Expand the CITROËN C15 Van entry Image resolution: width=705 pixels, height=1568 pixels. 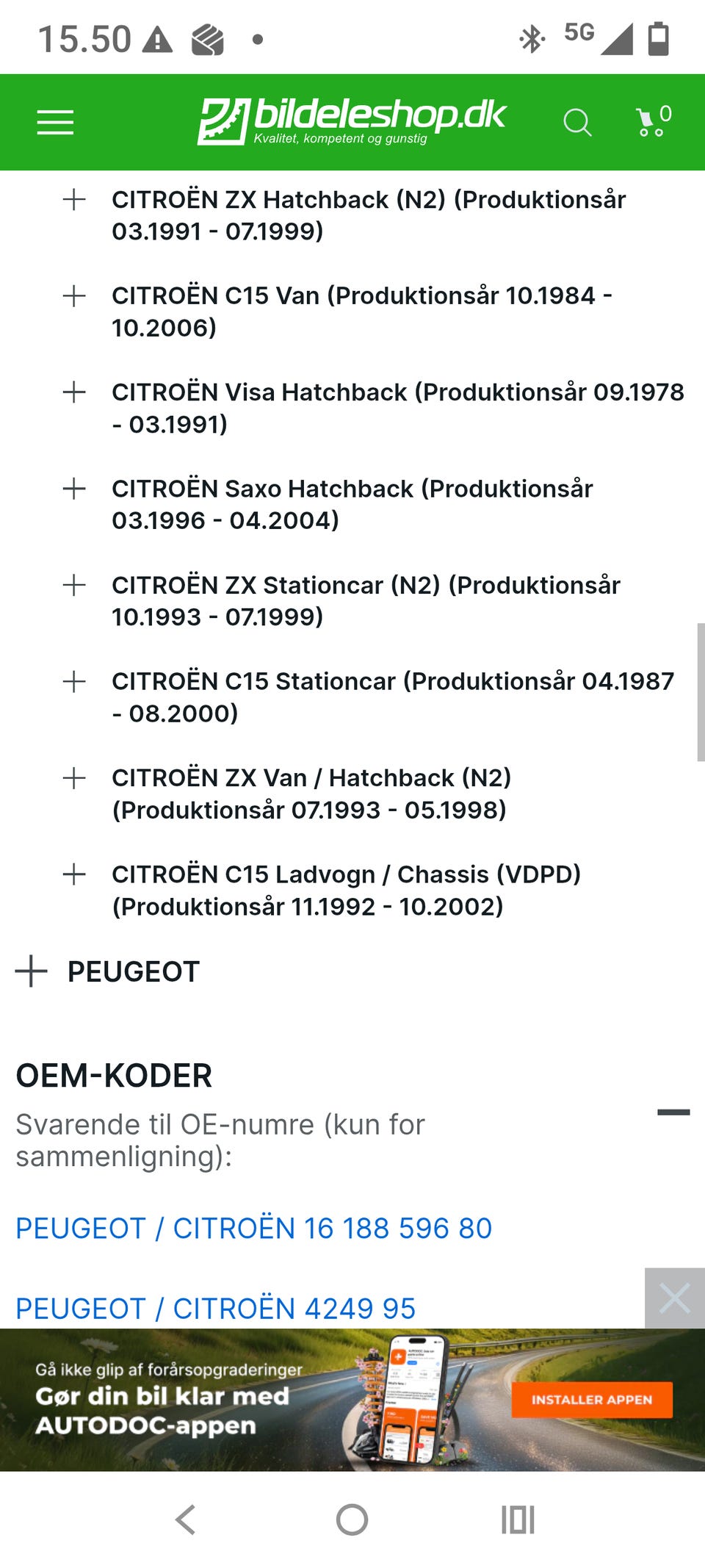(x=74, y=296)
